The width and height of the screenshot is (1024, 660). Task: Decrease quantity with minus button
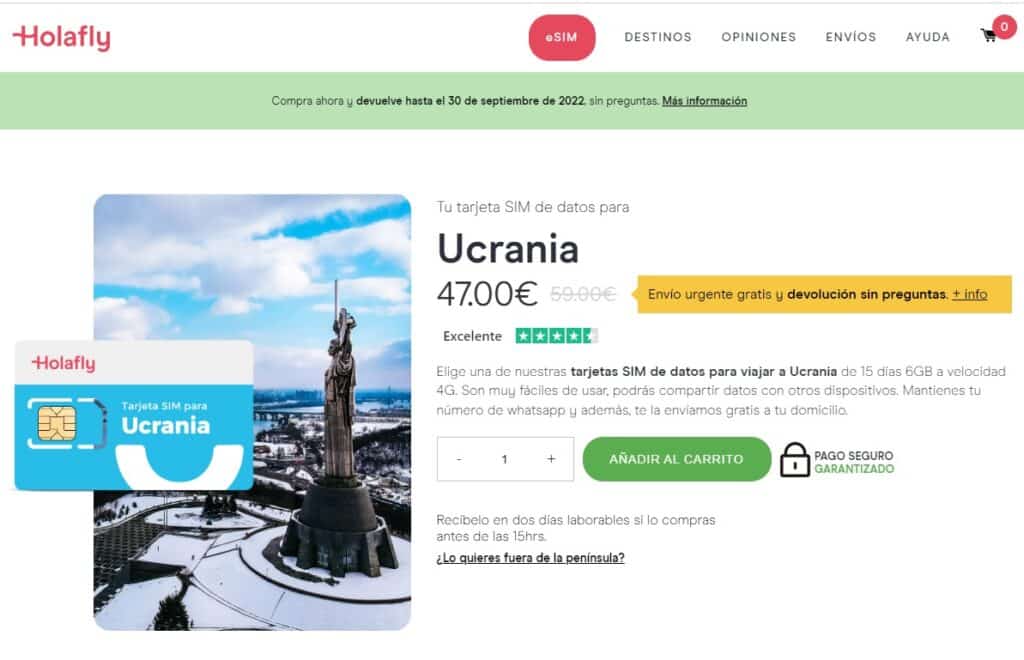(x=459, y=460)
